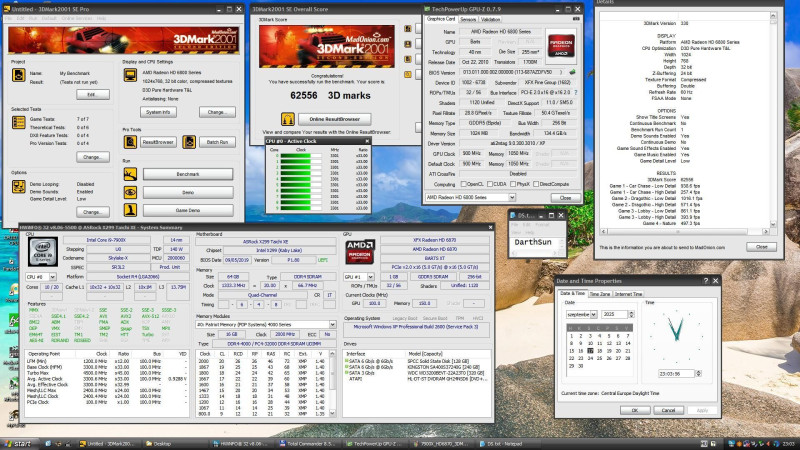Click the Options settings icon in 3DMark
This screenshot has height=450, width=800.
click(x=18, y=186)
